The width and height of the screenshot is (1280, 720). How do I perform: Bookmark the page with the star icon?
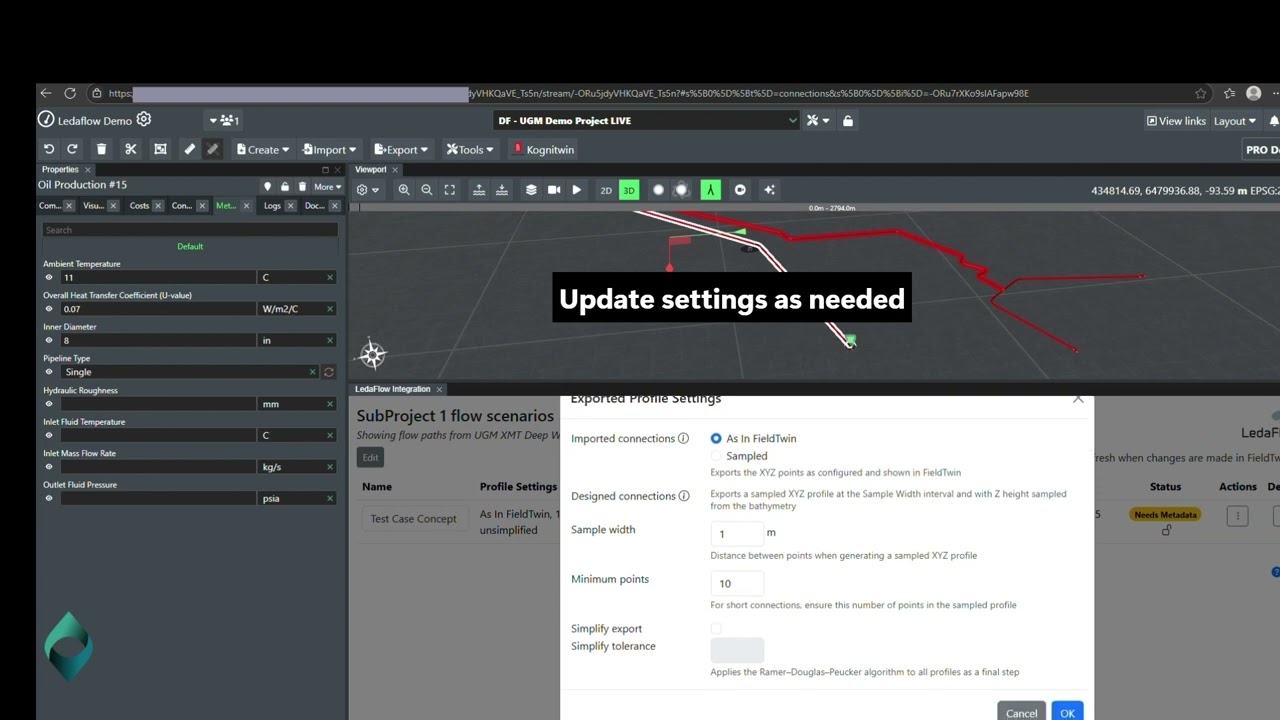click(1201, 94)
